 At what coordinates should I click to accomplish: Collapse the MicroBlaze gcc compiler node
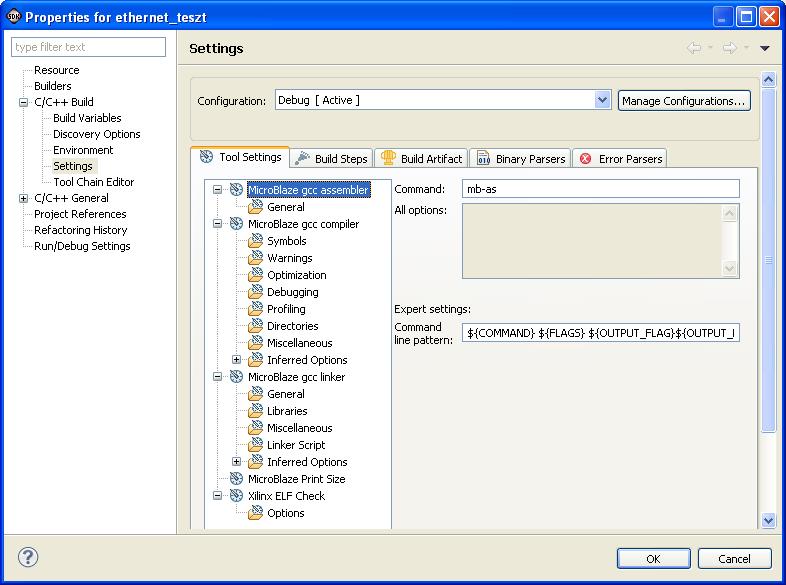click(217, 224)
